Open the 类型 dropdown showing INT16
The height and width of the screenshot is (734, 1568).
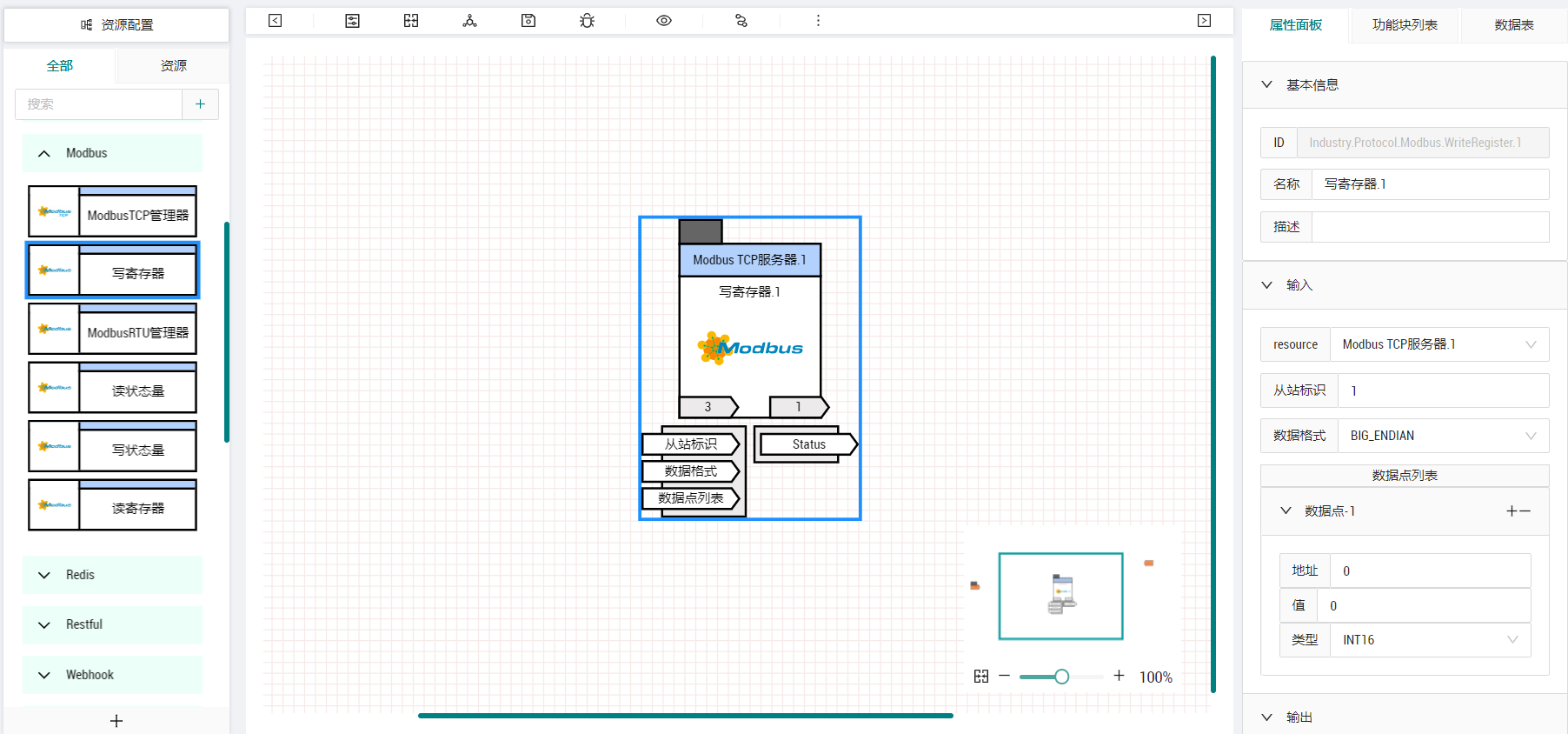tap(1431, 640)
